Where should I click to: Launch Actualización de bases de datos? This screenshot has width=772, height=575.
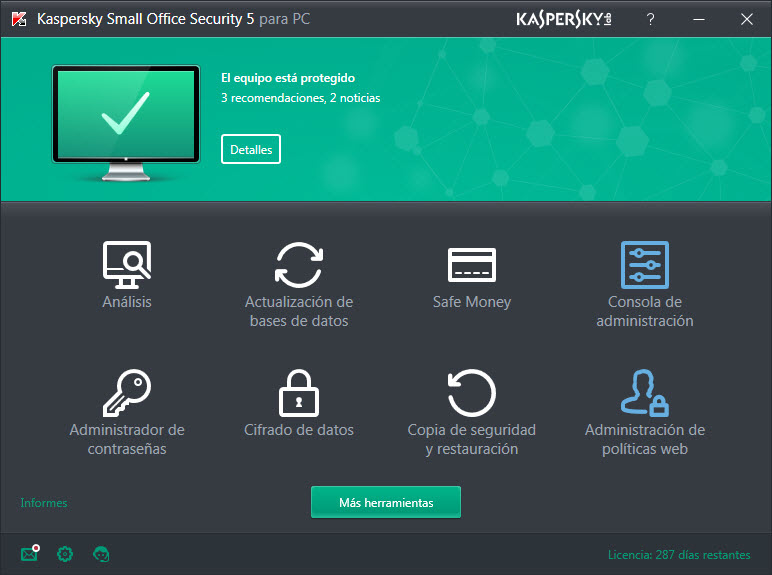299,265
